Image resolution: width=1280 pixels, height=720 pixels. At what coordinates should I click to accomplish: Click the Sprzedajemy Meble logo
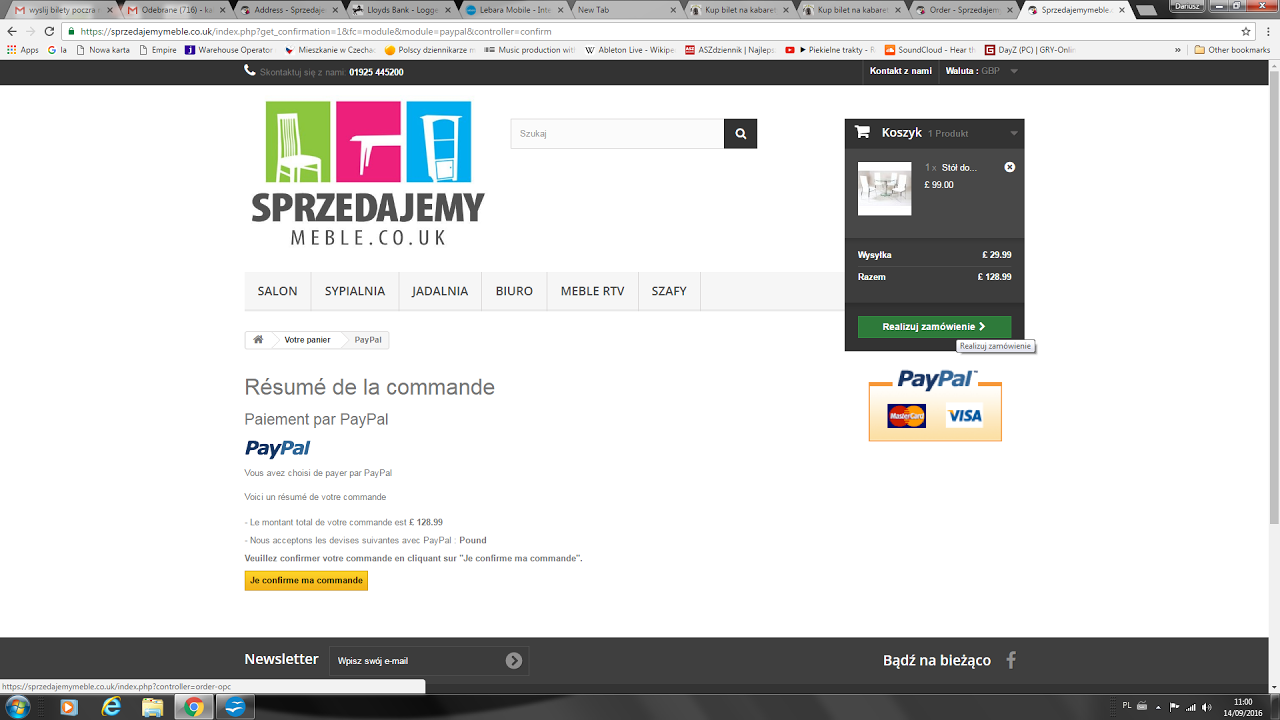pyautogui.click(x=368, y=173)
